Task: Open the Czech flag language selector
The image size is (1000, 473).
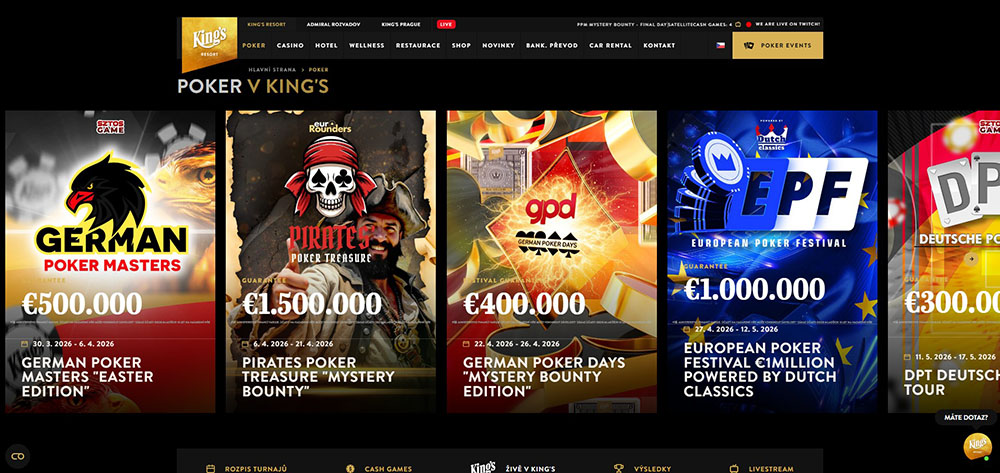Action: pyautogui.click(x=721, y=46)
